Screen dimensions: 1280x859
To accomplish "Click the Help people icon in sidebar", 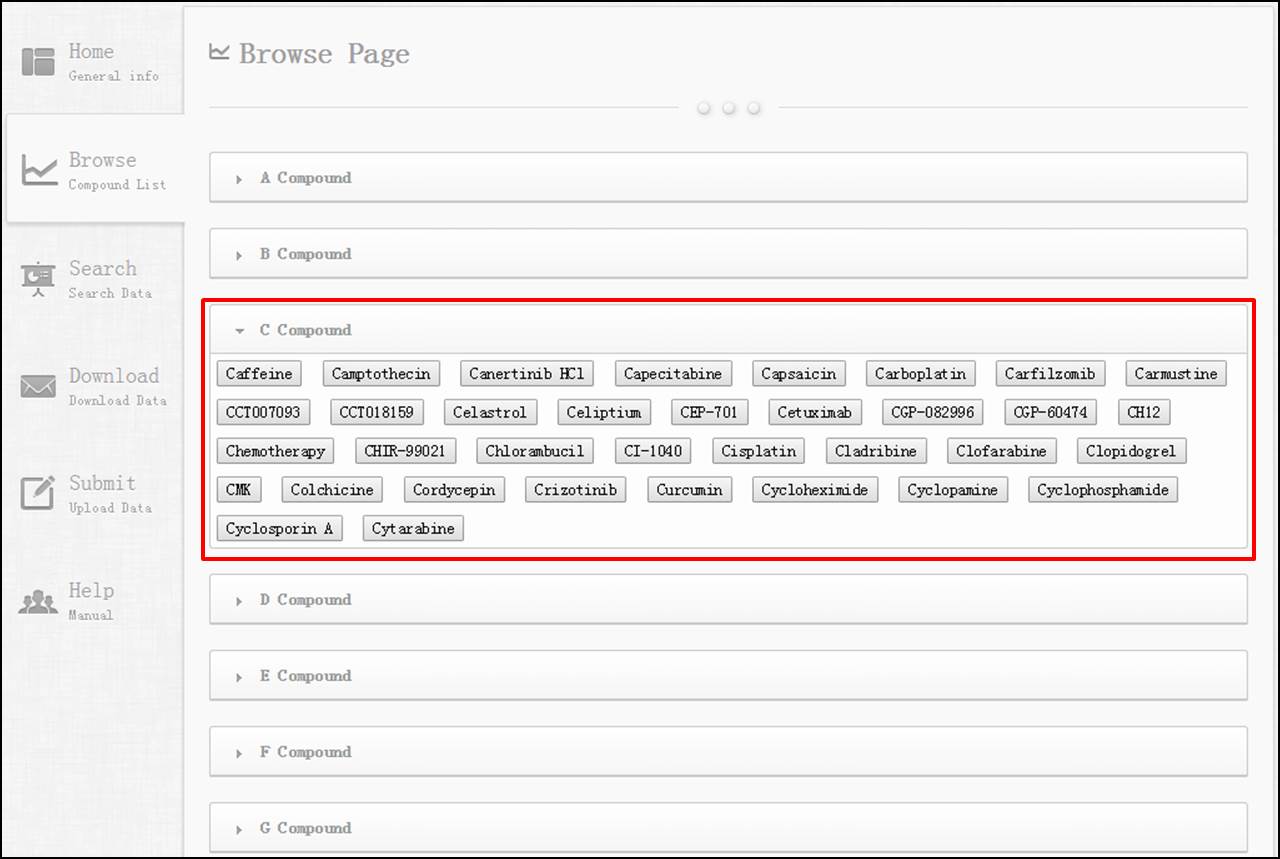I will 38,601.
